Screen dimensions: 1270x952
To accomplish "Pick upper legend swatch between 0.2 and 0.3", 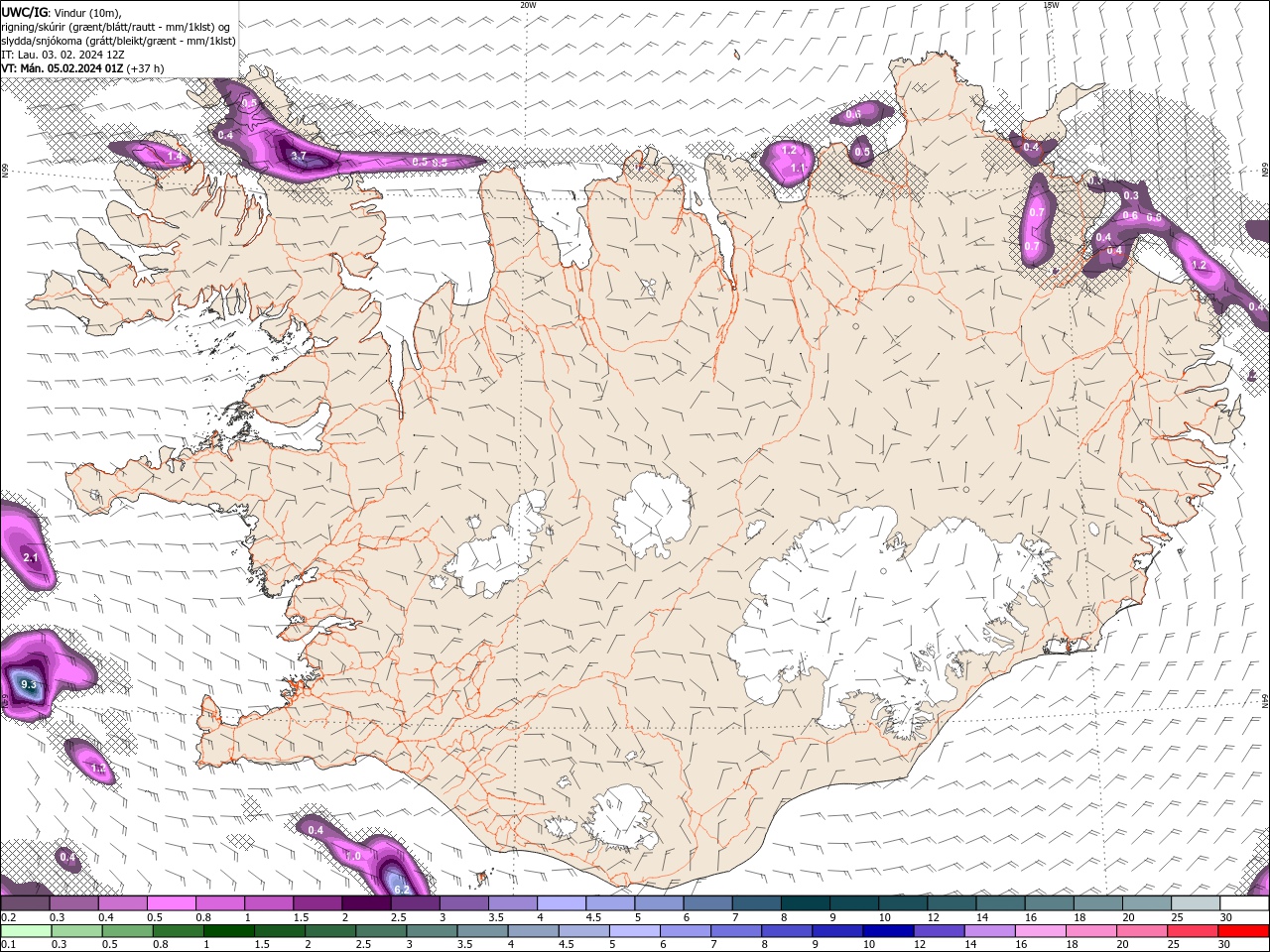I will tap(25, 903).
